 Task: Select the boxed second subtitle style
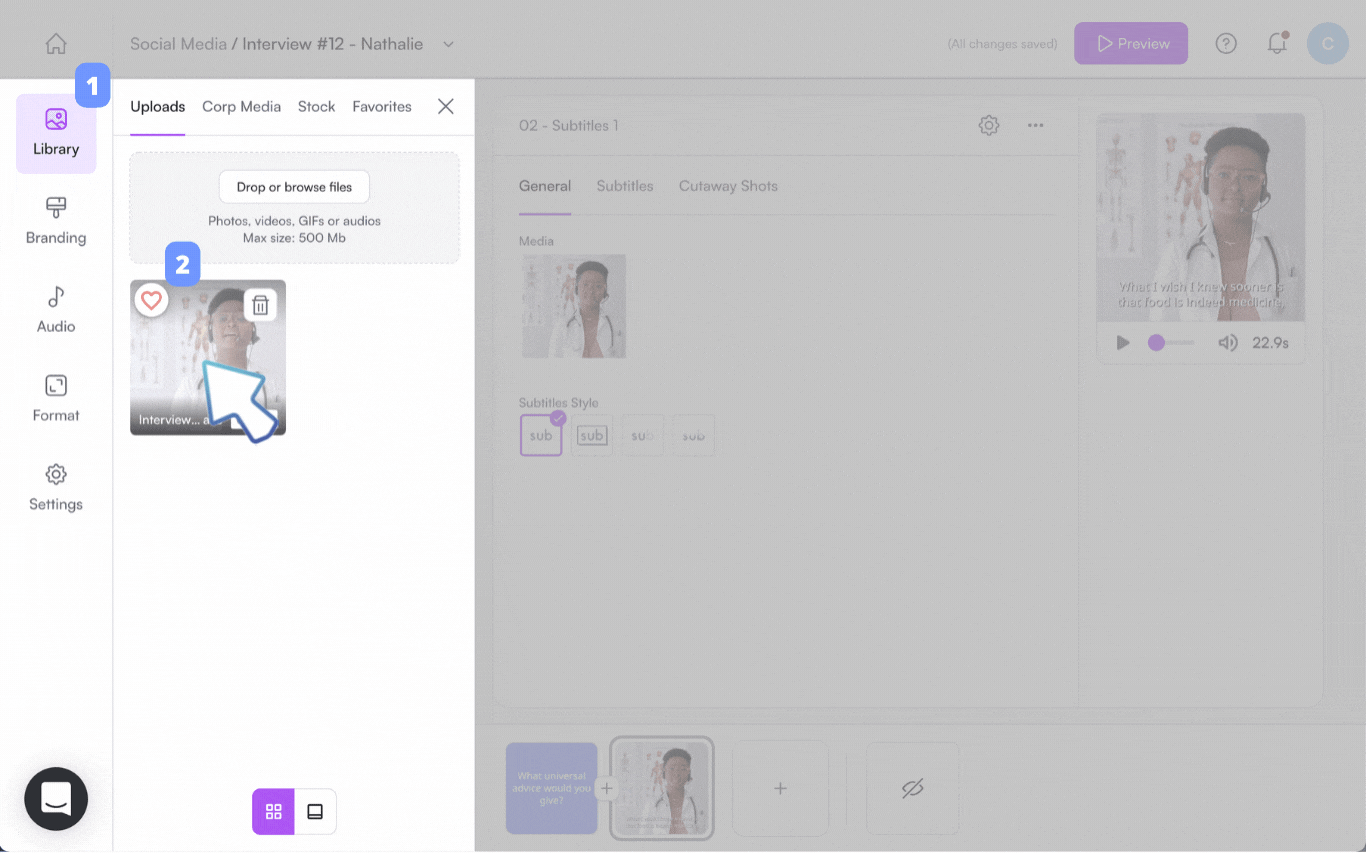592,436
